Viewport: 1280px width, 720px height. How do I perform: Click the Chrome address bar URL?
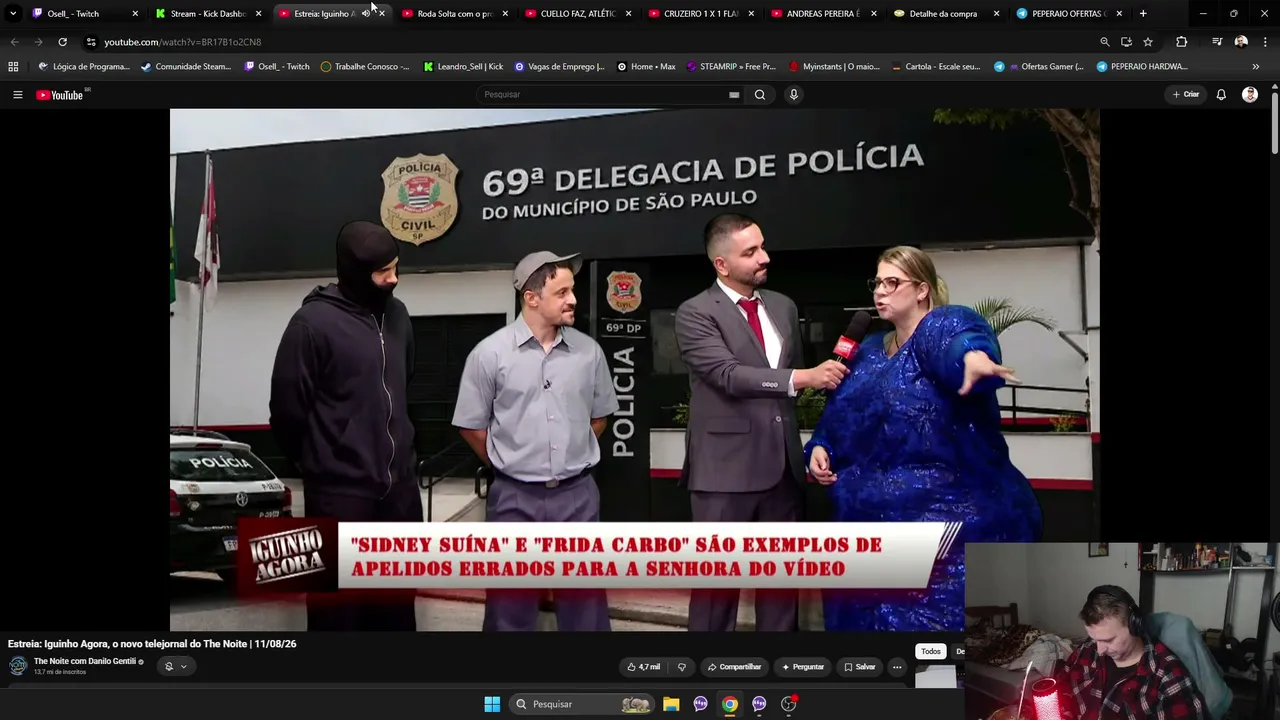182,42
